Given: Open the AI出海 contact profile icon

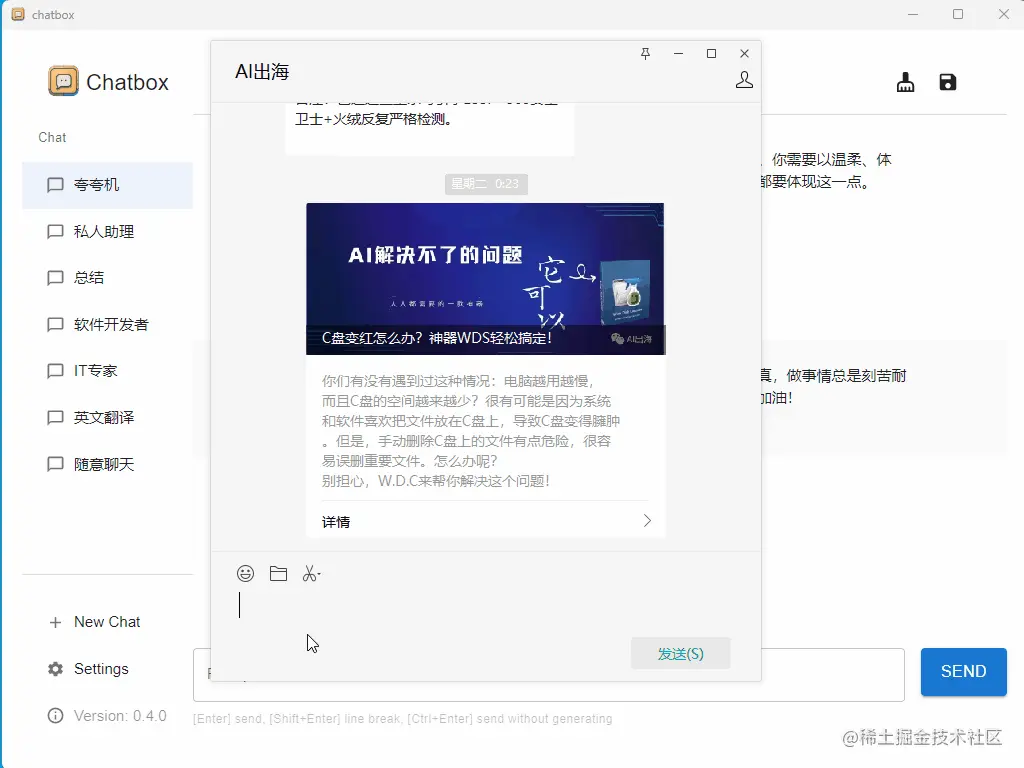Looking at the screenshot, I should (744, 80).
